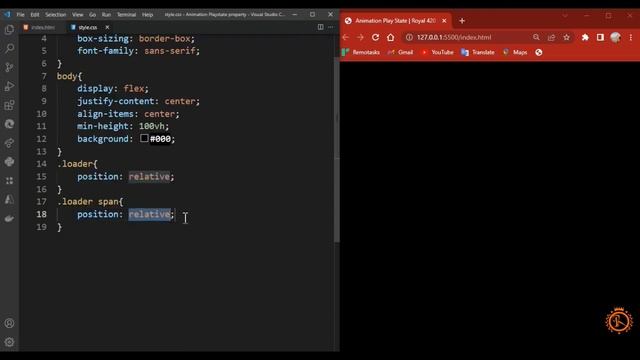Open the Gmail bookmark

coord(400,52)
